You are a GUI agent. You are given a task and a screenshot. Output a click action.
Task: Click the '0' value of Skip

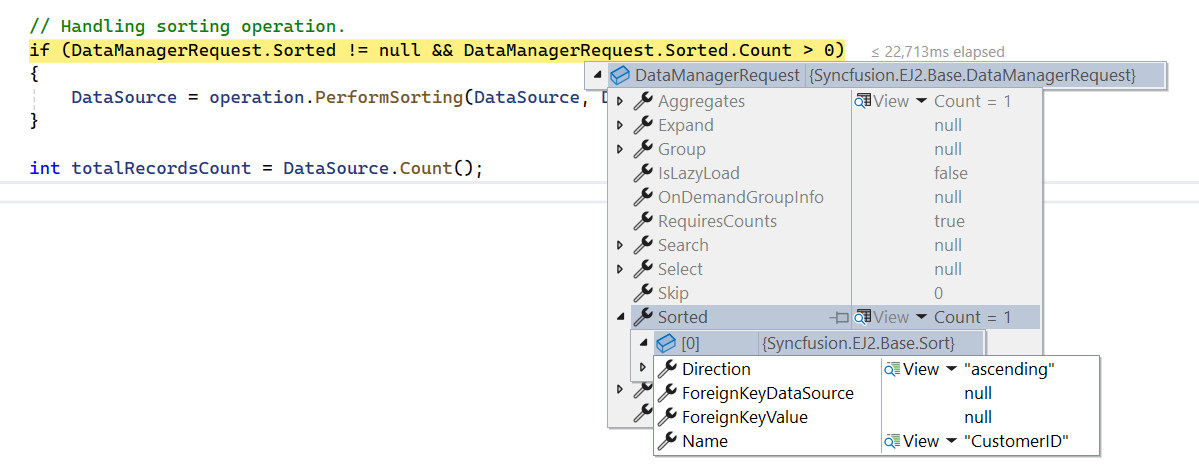[938, 293]
